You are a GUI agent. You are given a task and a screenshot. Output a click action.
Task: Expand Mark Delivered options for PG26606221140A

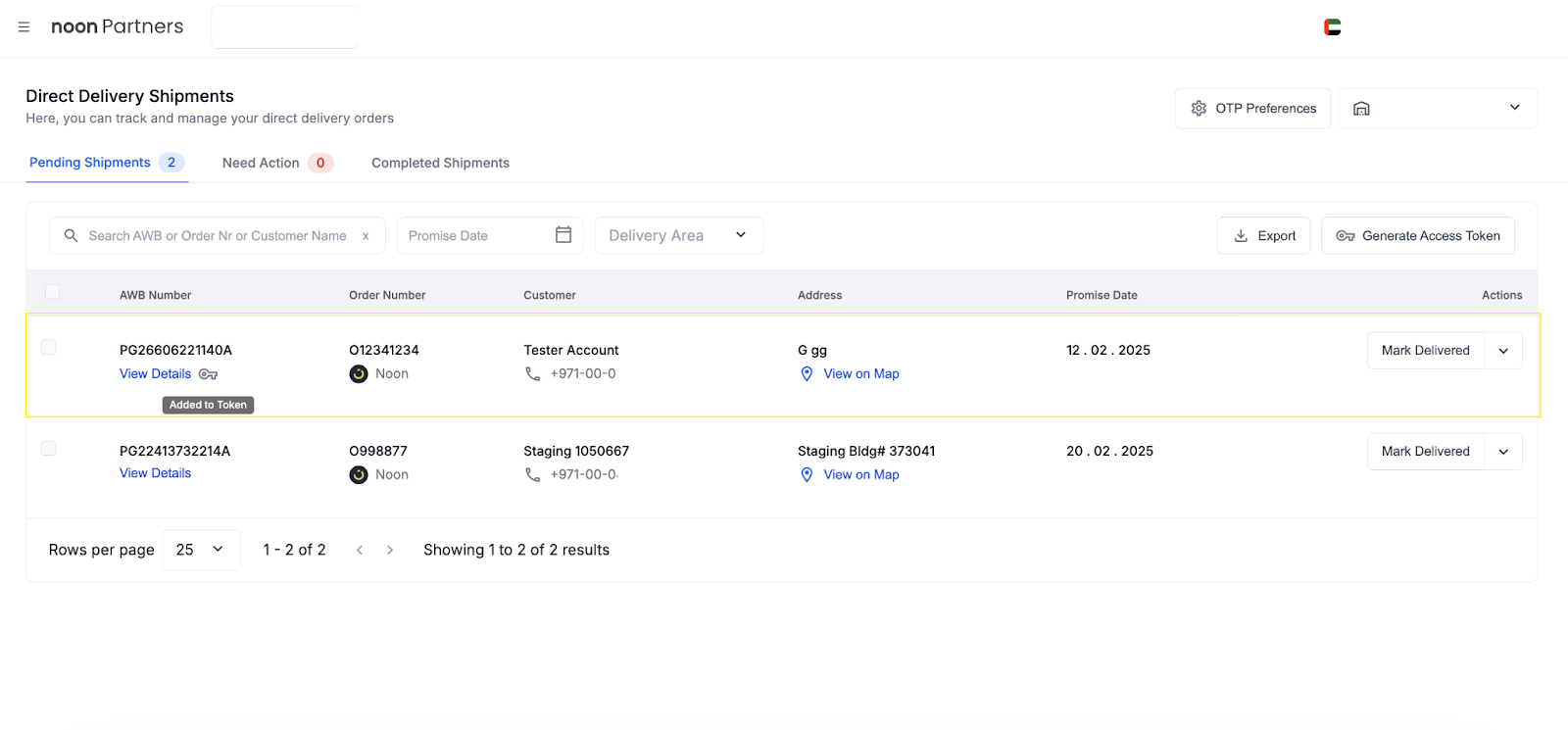tap(1503, 351)
